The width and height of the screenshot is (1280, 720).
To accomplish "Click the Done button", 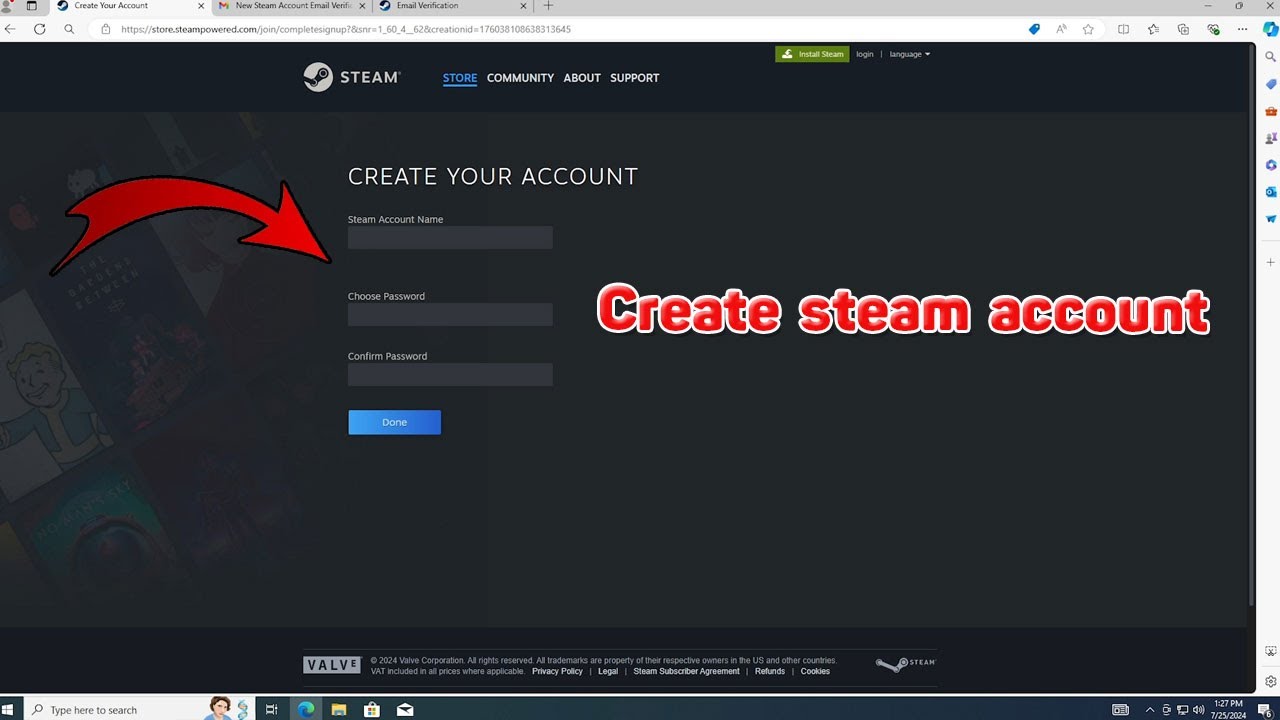I will pos(394,422).
